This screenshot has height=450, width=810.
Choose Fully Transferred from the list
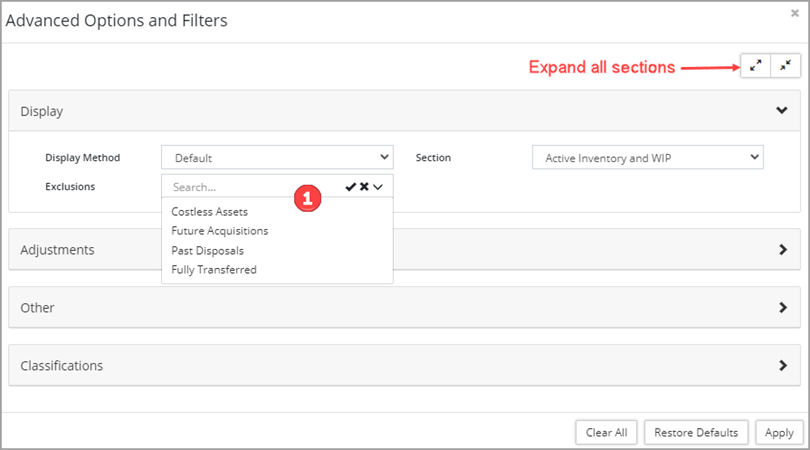coord(214,269)
